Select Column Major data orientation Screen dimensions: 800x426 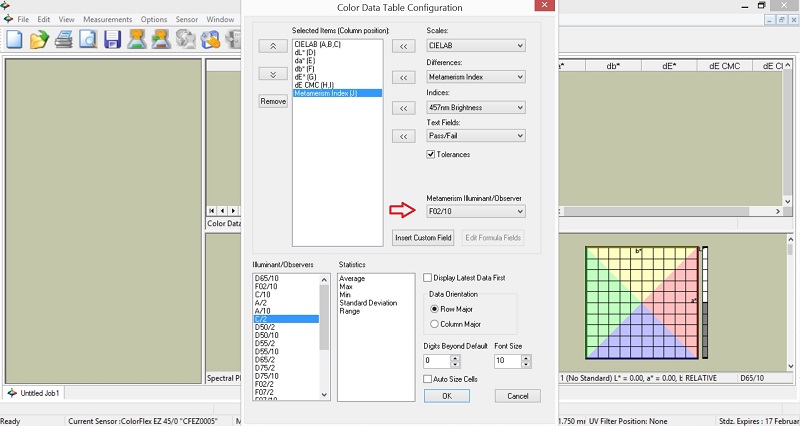(x=435, y=324)
